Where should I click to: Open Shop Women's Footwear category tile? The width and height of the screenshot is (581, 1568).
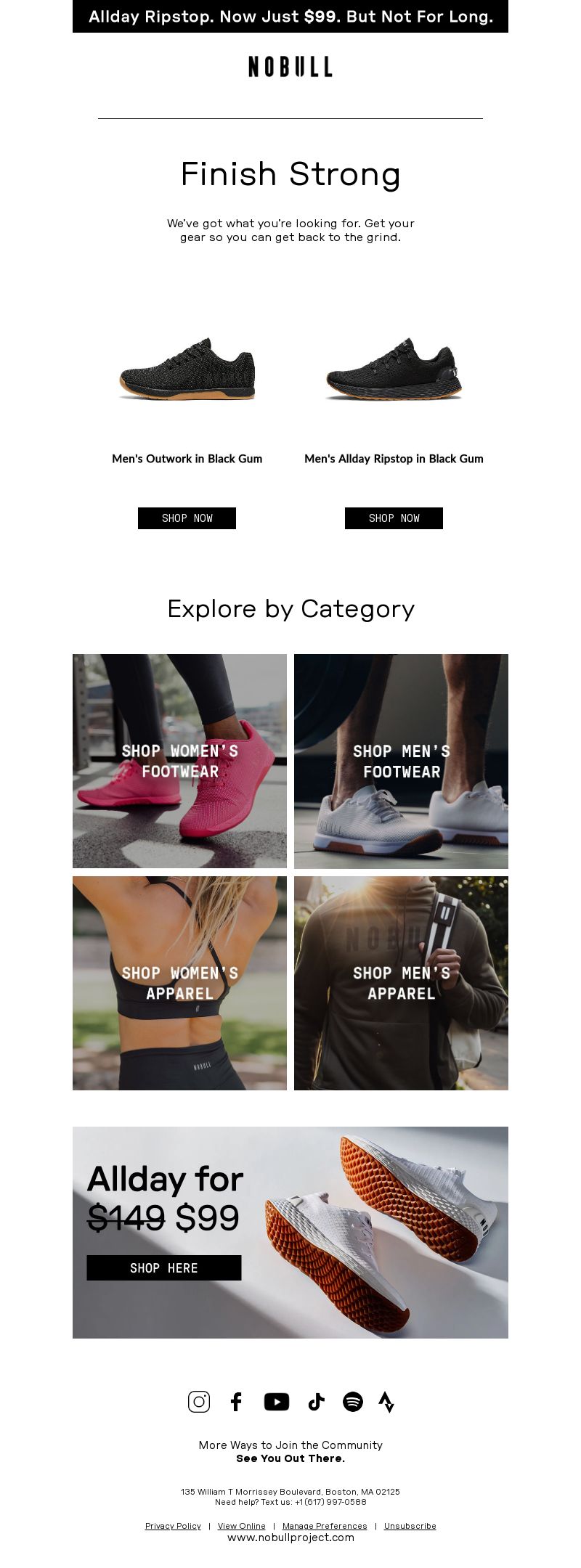[x=179, y=761]
